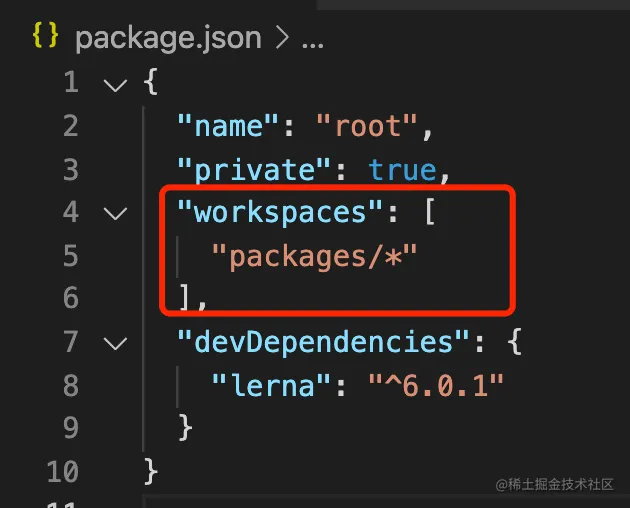Click line number 10 in gutter
Viewport: 630px width, 508px height.
click(x=62, y=471)
